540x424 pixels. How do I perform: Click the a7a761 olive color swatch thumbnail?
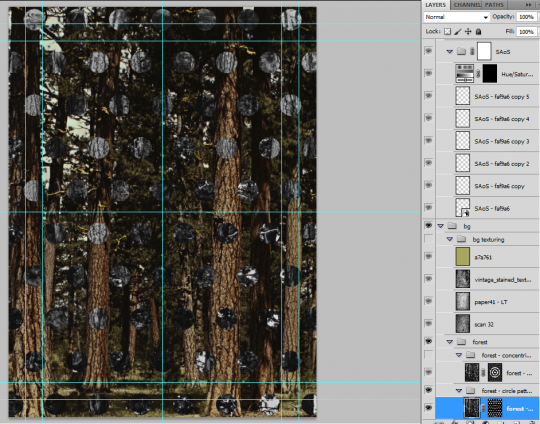coord(463,257)
